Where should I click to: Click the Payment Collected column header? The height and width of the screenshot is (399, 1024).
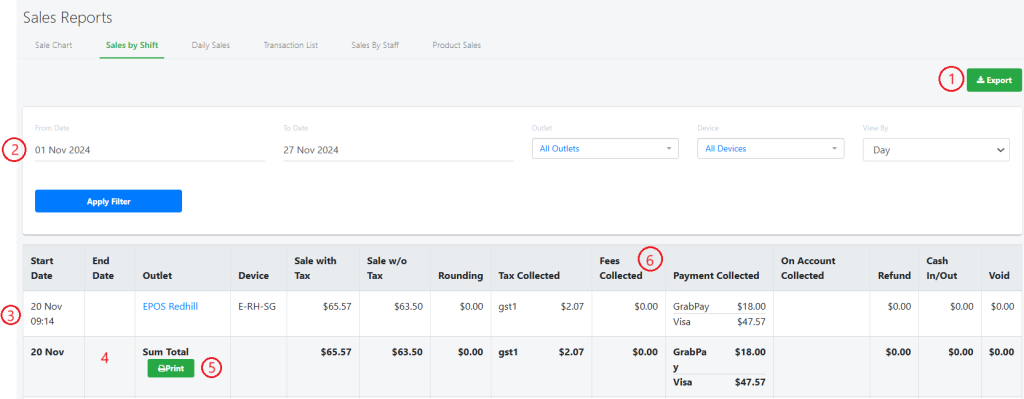716,276
